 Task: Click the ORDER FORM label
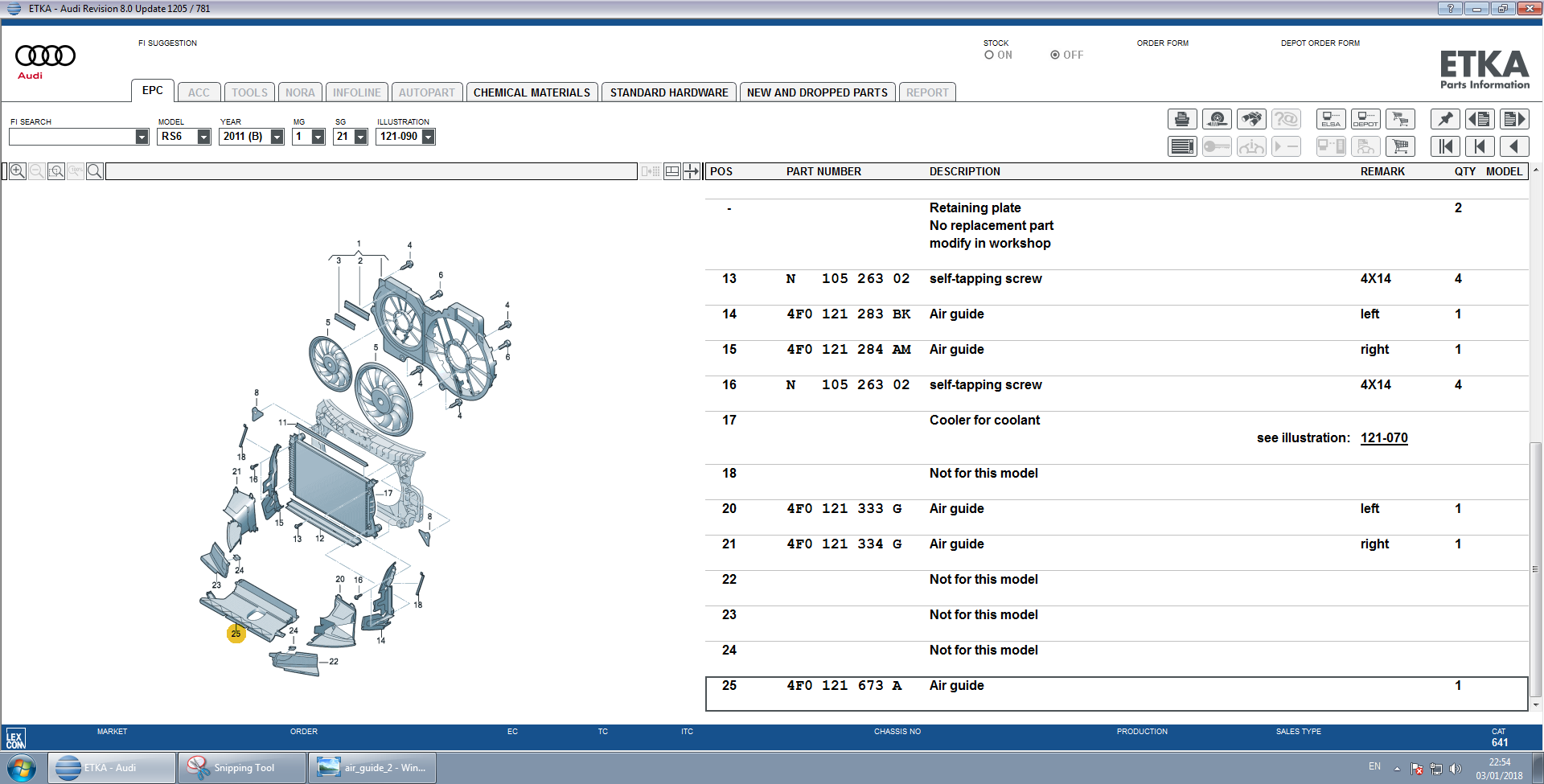pyautogui.click(x=1162, y=43)
